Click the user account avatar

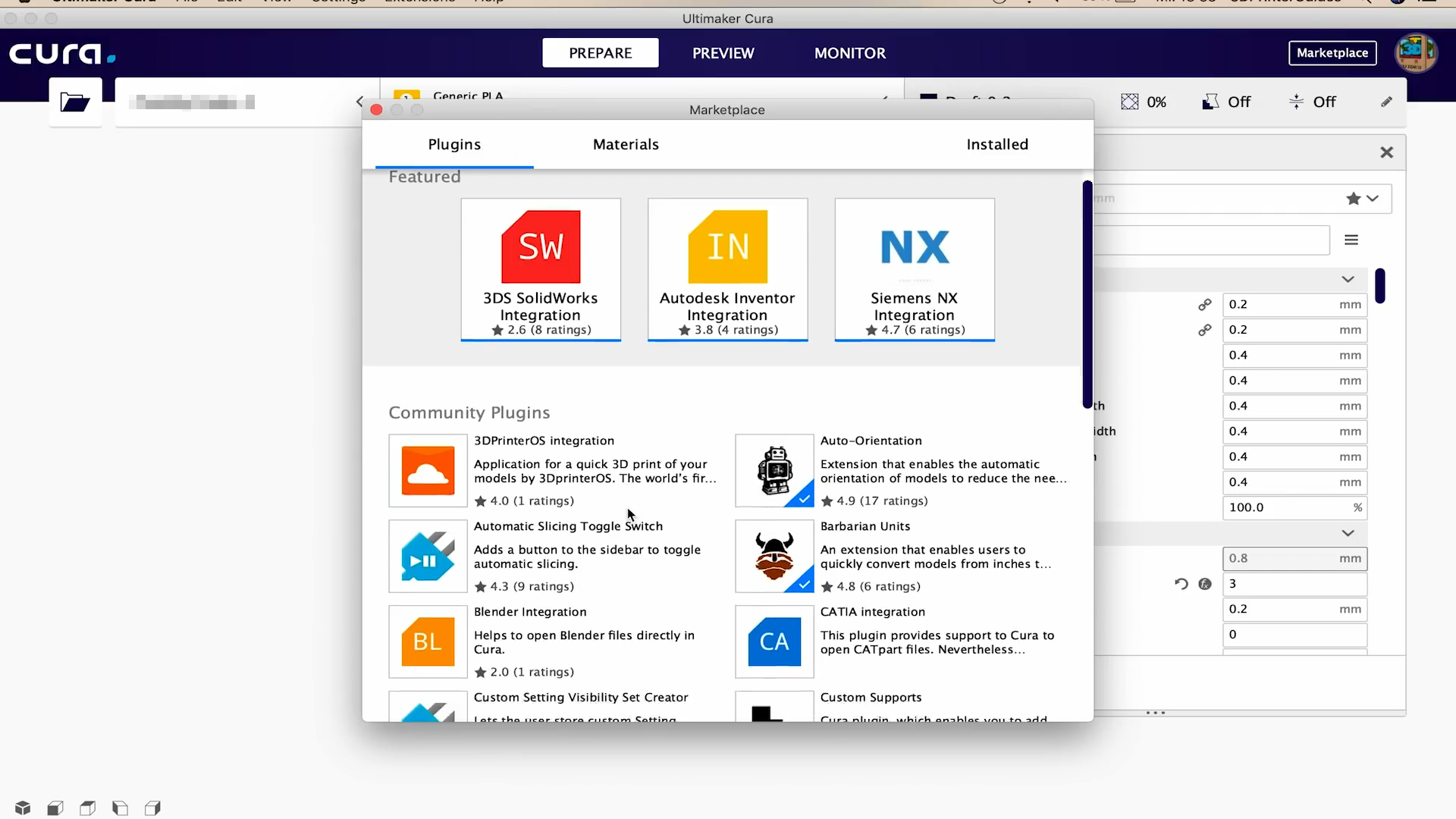[1415, 53]
